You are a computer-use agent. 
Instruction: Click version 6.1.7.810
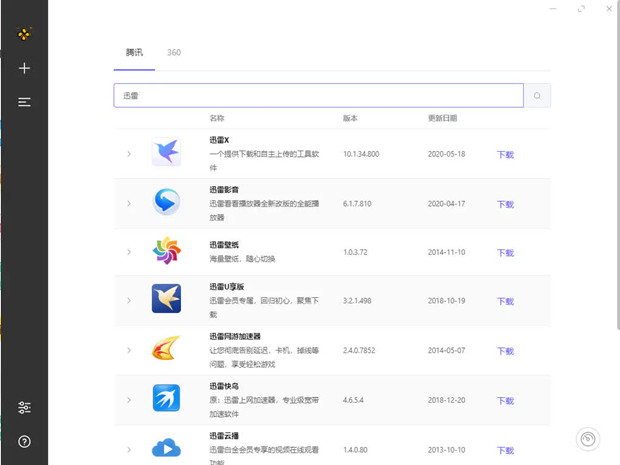tap(357, 204)
